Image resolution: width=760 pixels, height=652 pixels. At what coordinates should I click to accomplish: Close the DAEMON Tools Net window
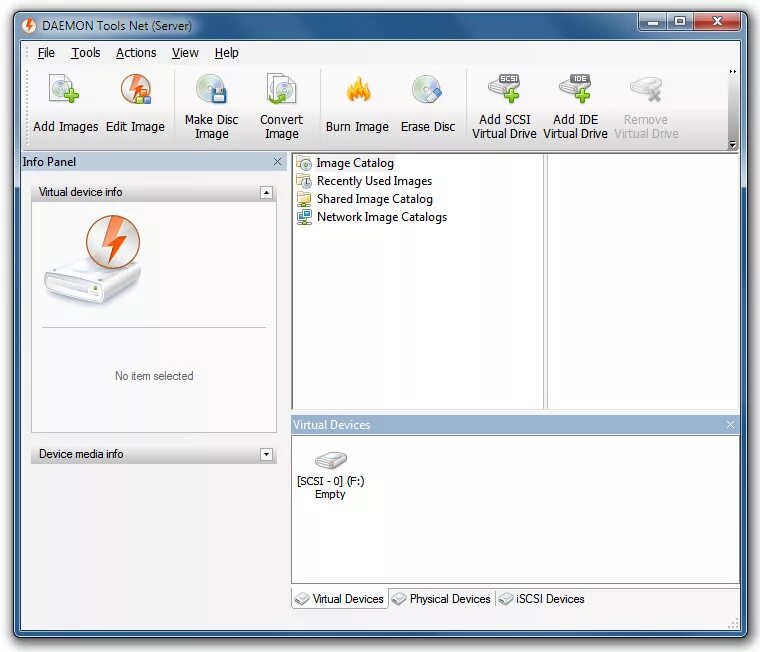717,21
